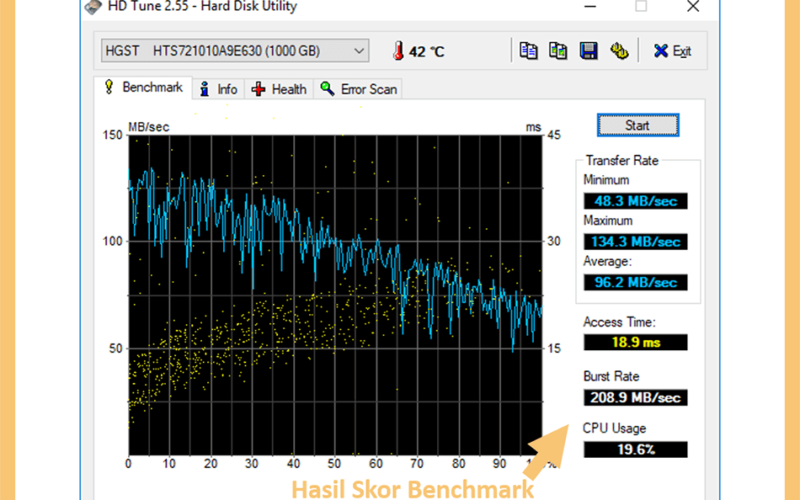Click the Access Time label

pyautogui.click(x=619, y=322)
